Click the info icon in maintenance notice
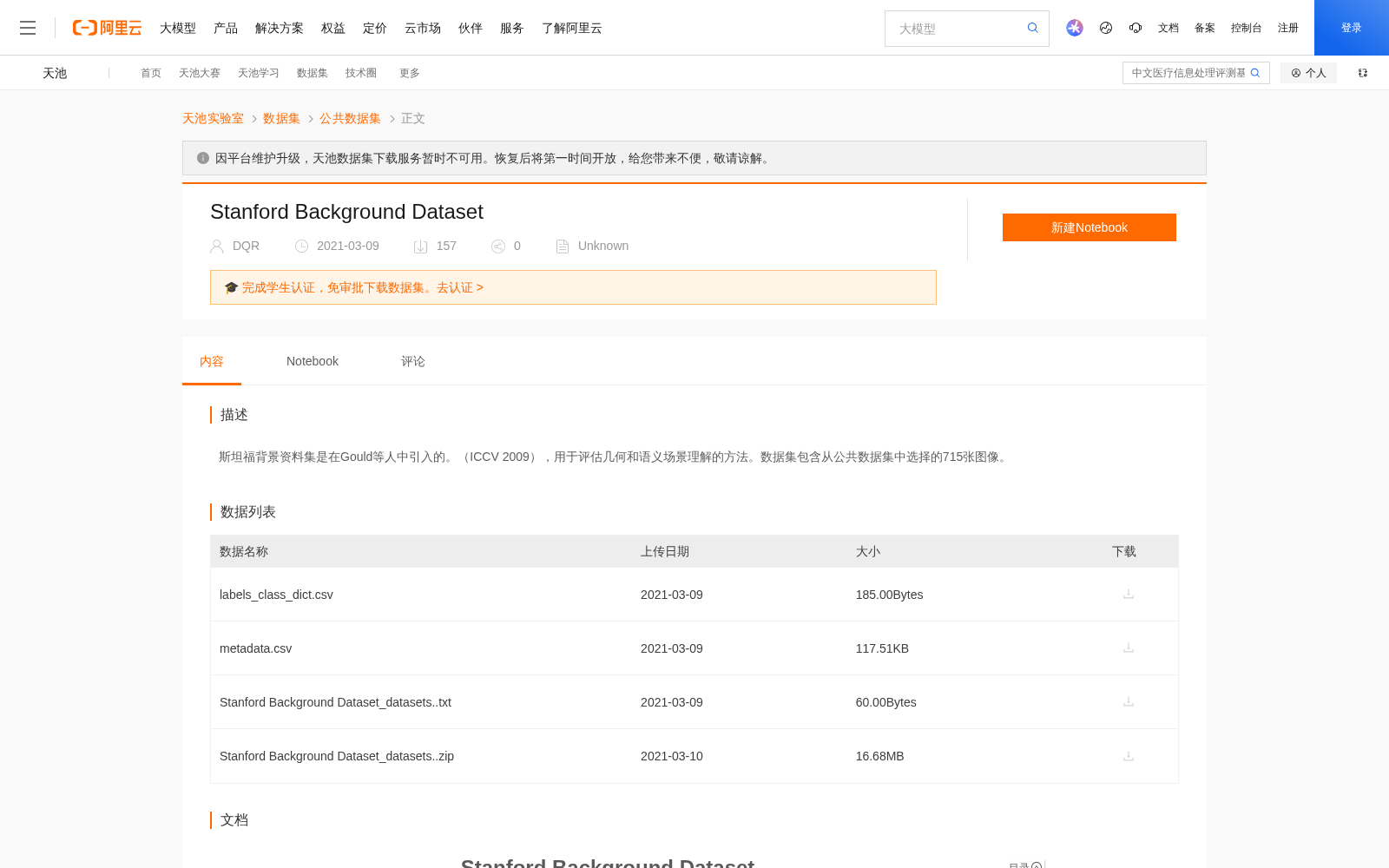This screenshot has width=1389, height=868. [x=203, y=158]
